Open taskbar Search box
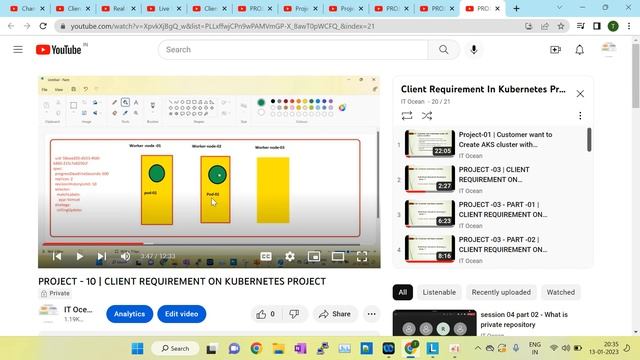This screenshot has width=640, height=360. tap(176, 348)
